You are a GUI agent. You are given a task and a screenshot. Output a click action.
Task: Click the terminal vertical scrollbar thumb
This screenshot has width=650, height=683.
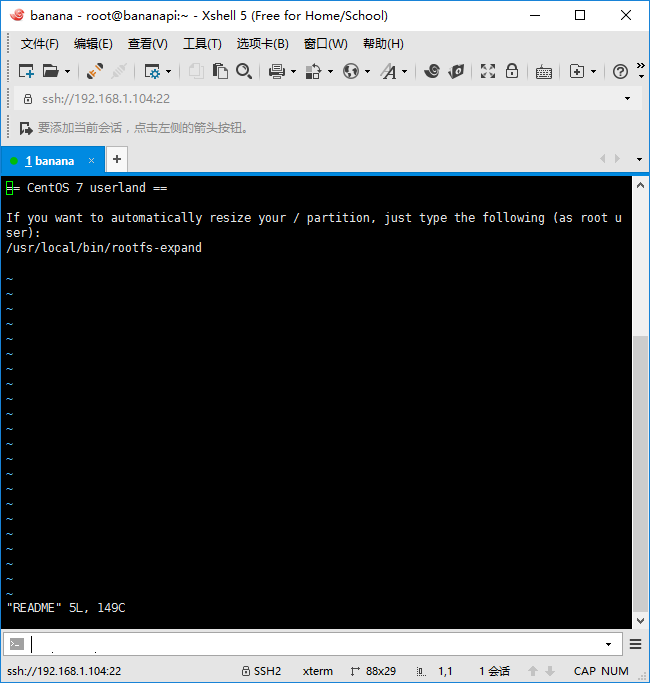tap(640, 474)
